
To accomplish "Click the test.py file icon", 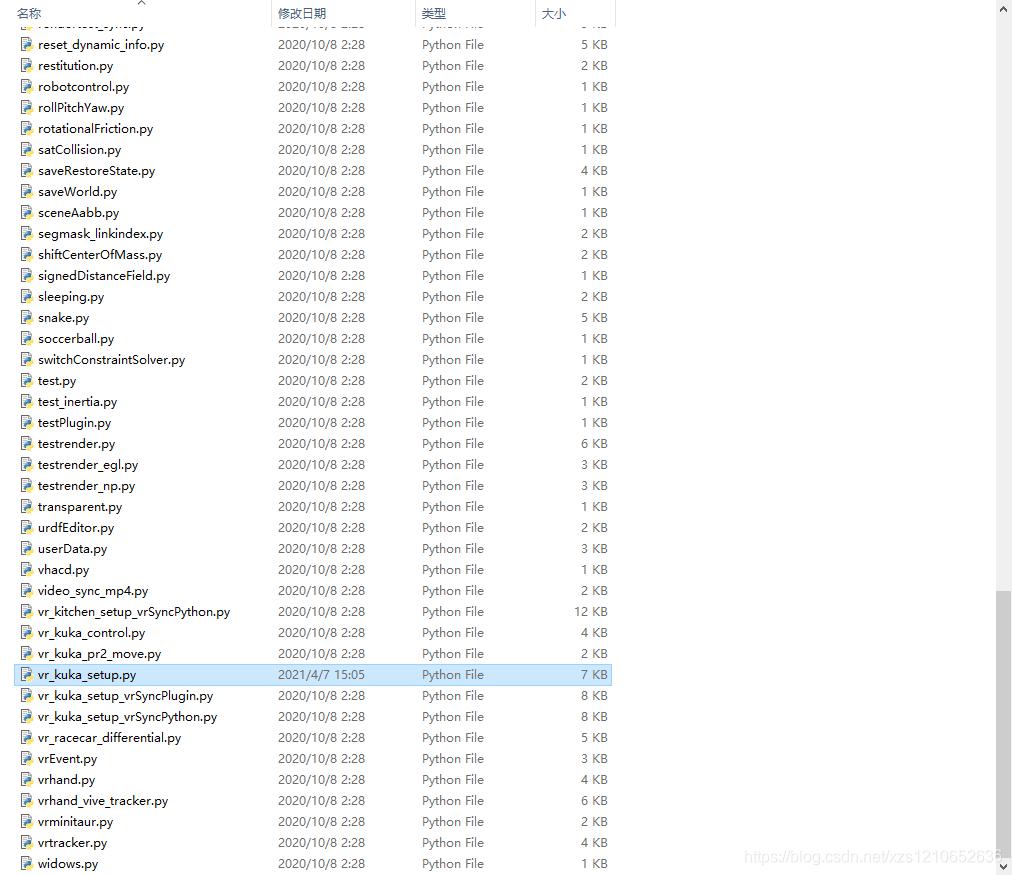I will 26,380.
